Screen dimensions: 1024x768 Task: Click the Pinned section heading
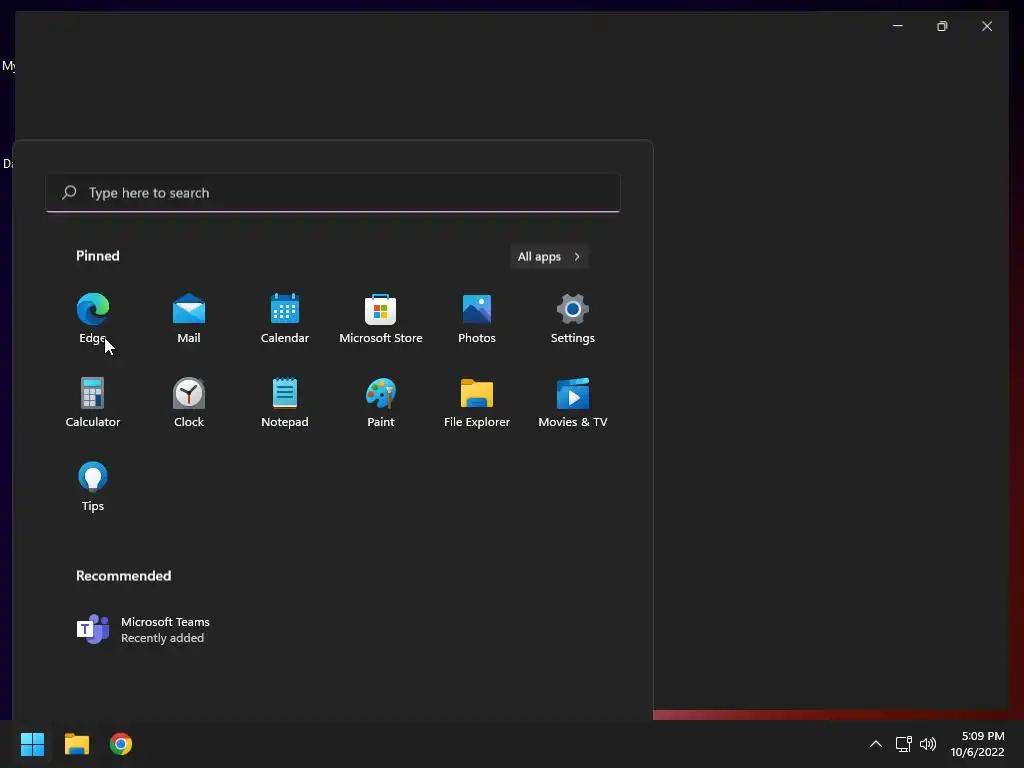coord(97,256)
